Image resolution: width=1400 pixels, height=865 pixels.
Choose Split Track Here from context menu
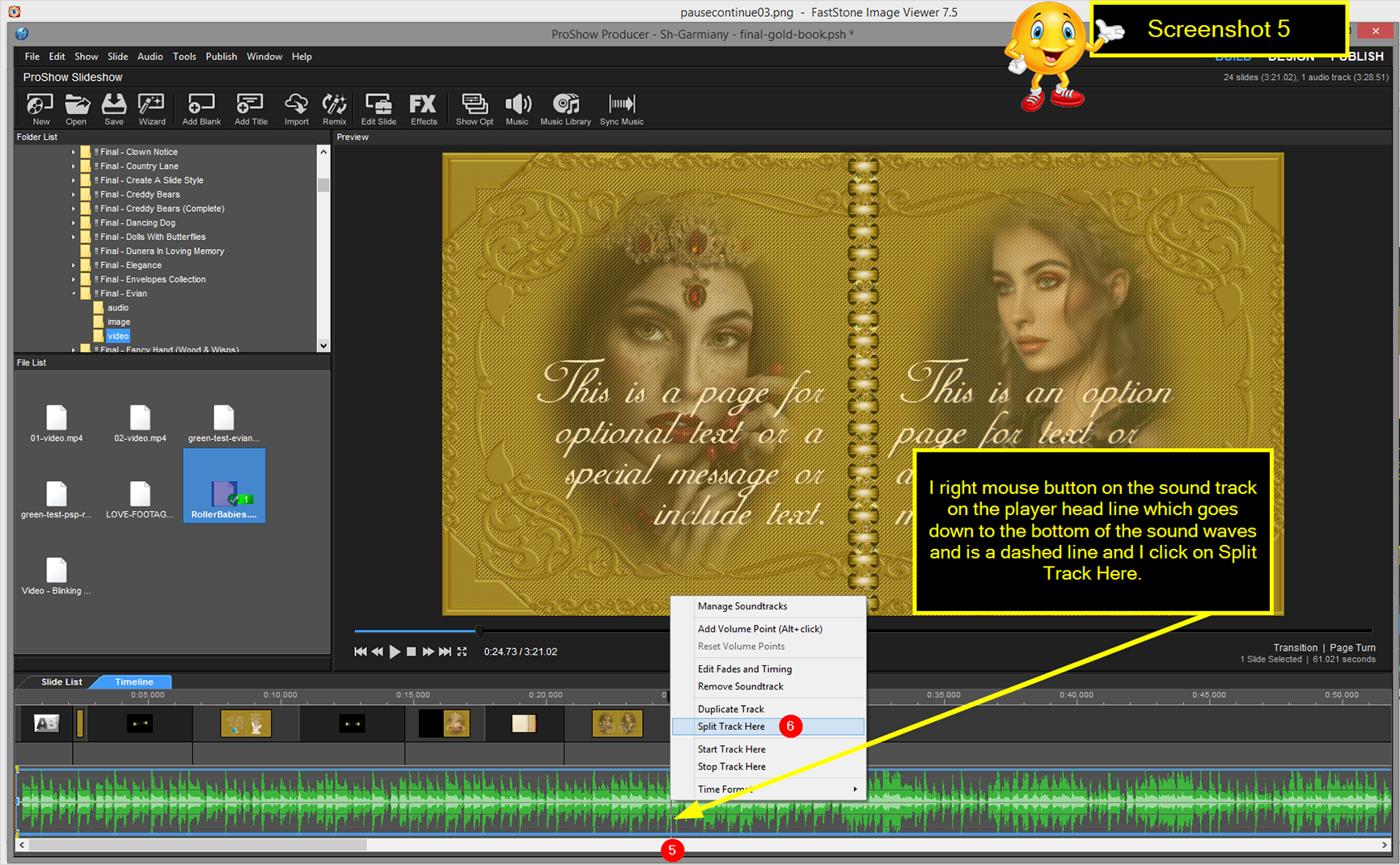tap(768, 727)
